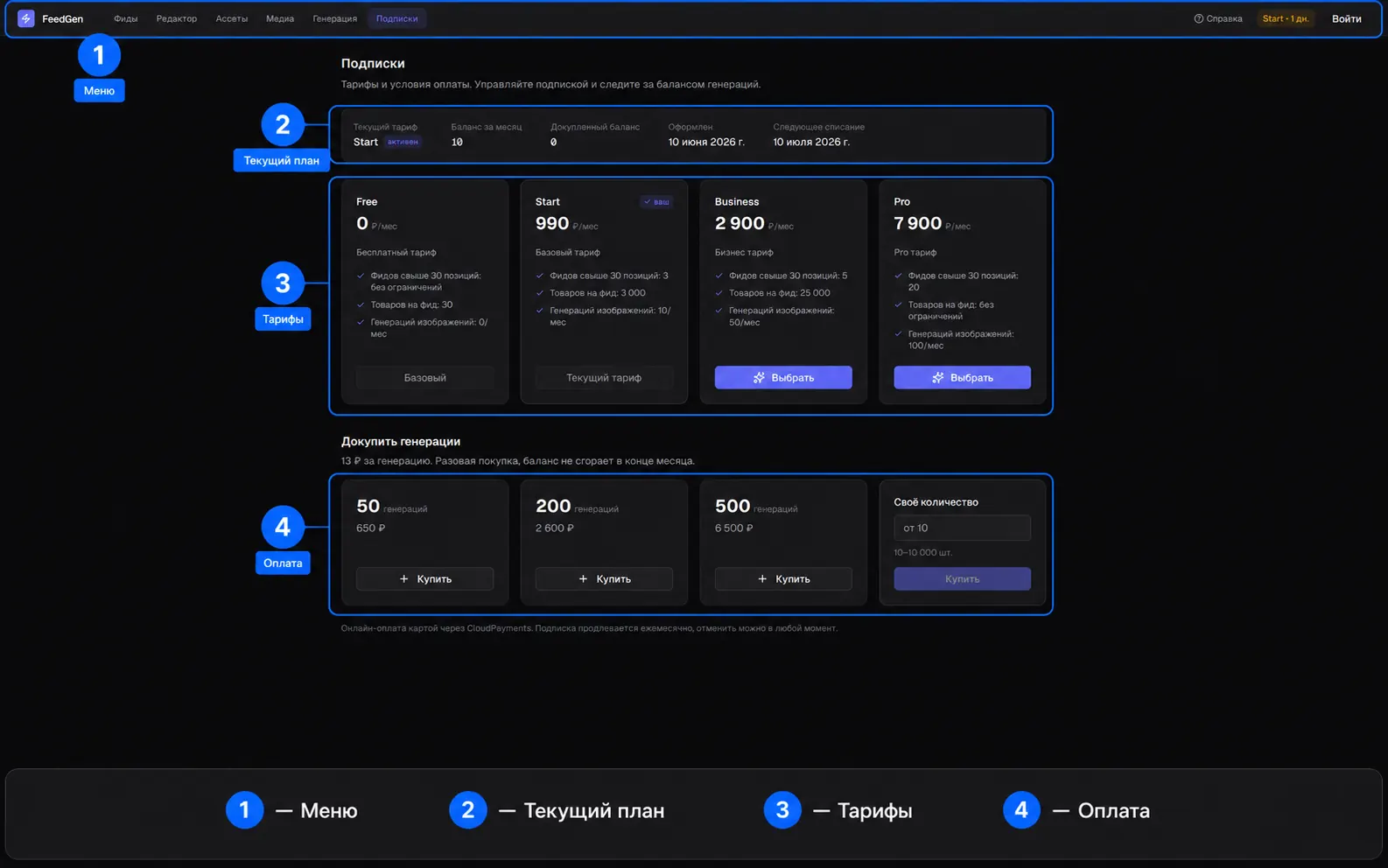Open the Фиды menu item
This screenshot has width=1388, height=868.
click(x=125, y=18)
